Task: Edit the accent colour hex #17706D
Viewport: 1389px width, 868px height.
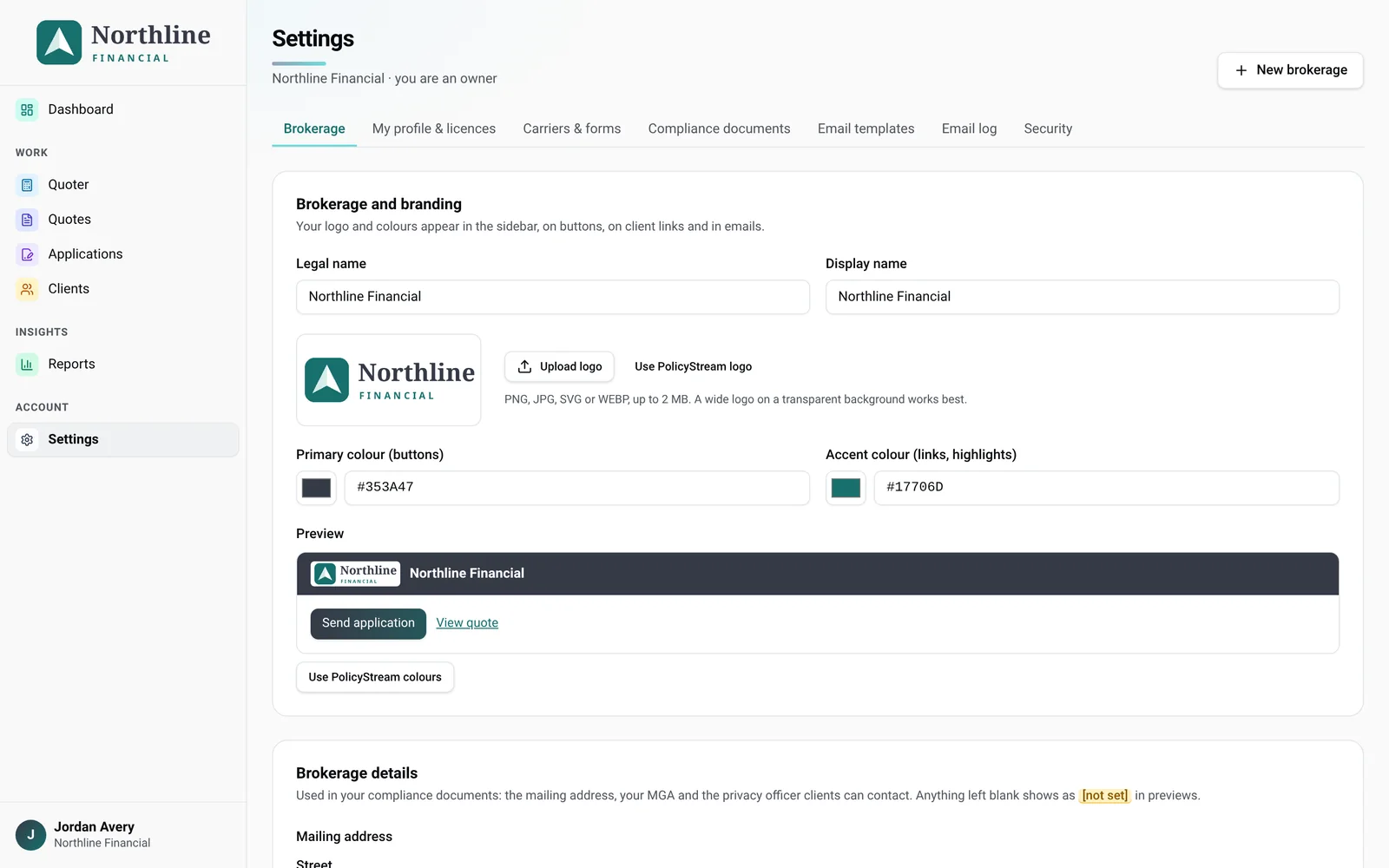Action: click(1107, 488)
